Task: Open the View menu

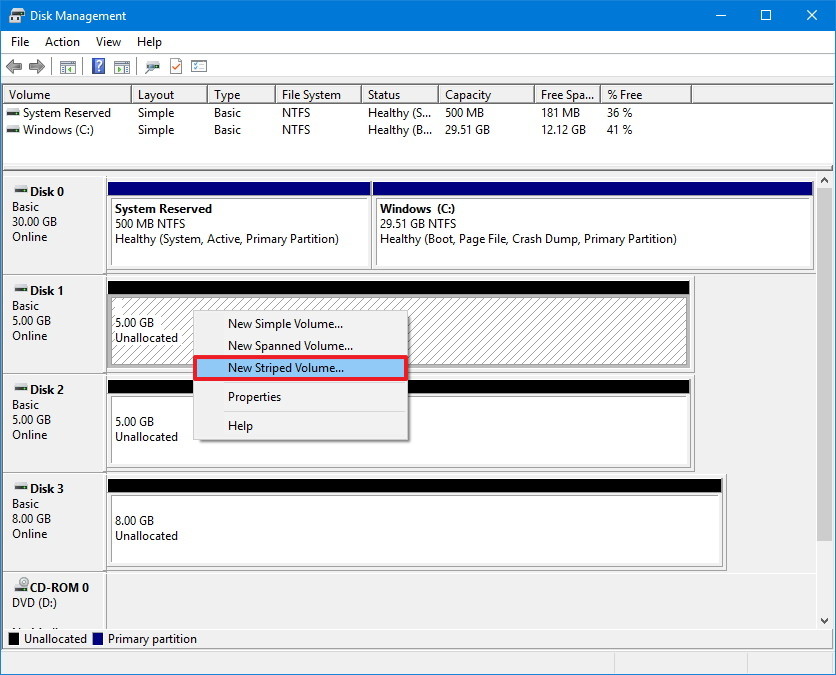Action: (x=108, y=42)
